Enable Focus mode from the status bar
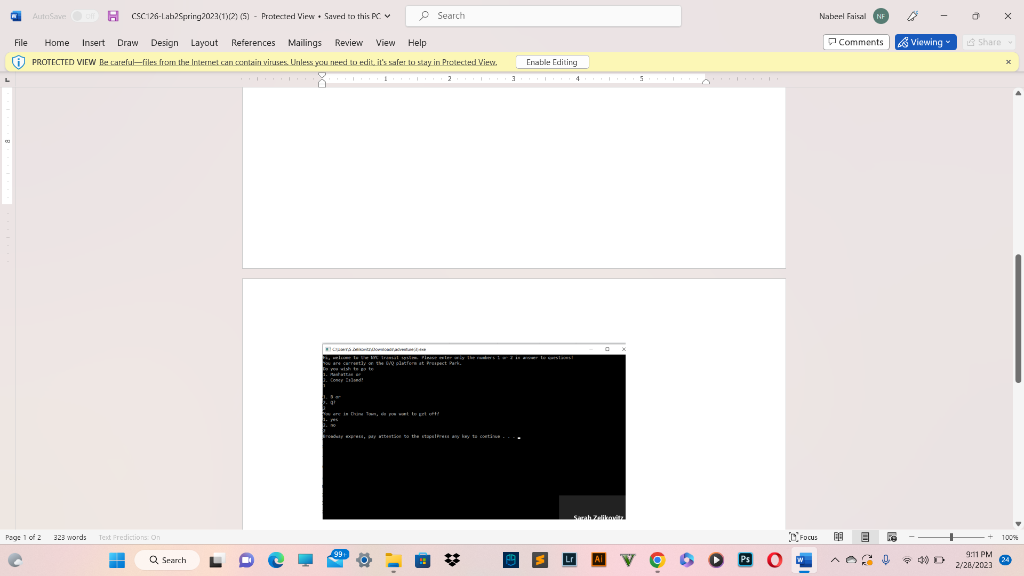The width and height of the screenshot is (1024, 576). coord(804,537)
